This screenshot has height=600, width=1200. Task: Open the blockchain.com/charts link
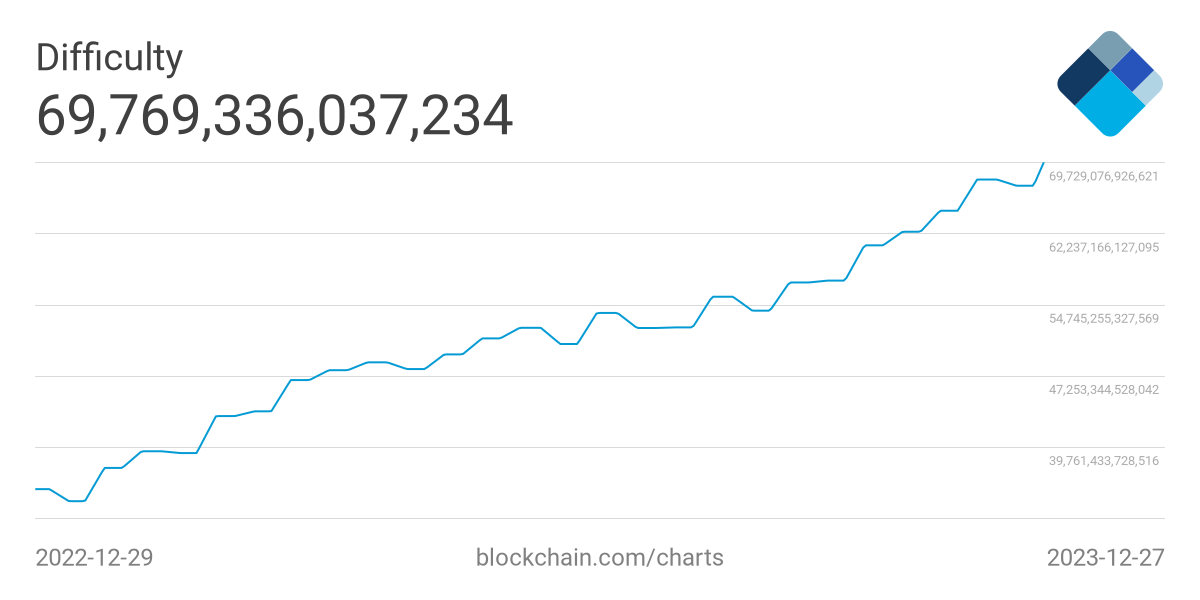[x=599, y=557]
